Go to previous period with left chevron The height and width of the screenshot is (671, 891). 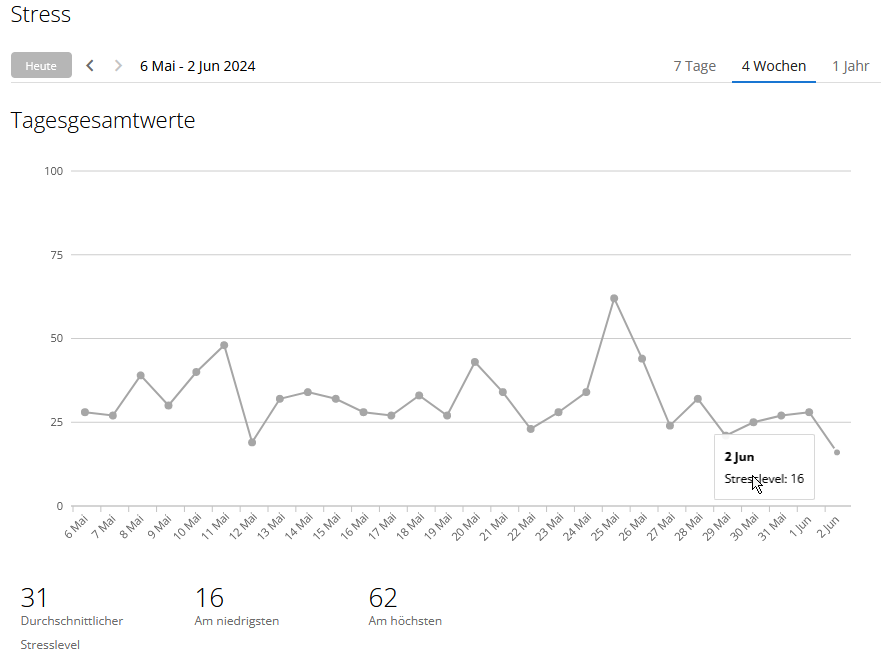(90, 66)
